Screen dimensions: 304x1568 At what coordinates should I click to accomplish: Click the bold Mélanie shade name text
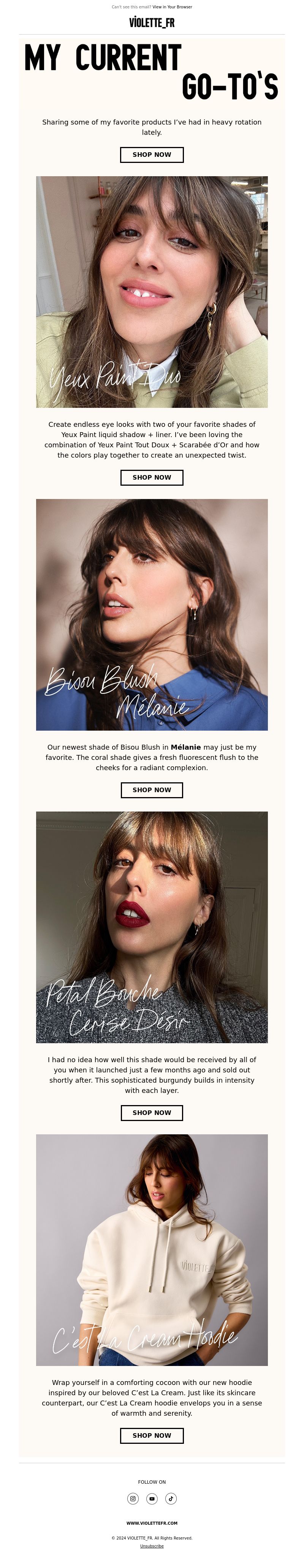186,747
